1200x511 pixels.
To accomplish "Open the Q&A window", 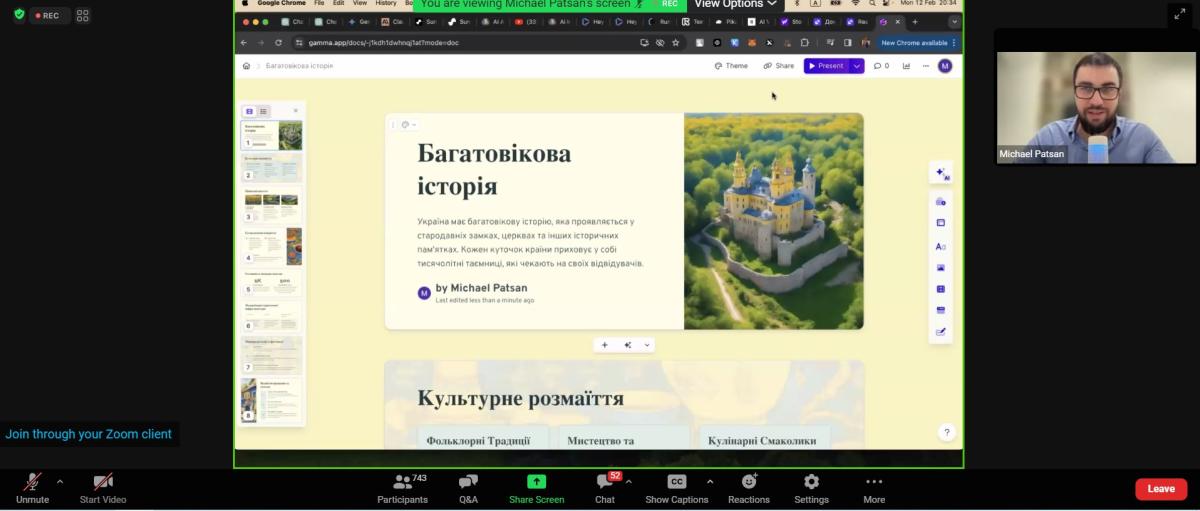I will point(468,487).
